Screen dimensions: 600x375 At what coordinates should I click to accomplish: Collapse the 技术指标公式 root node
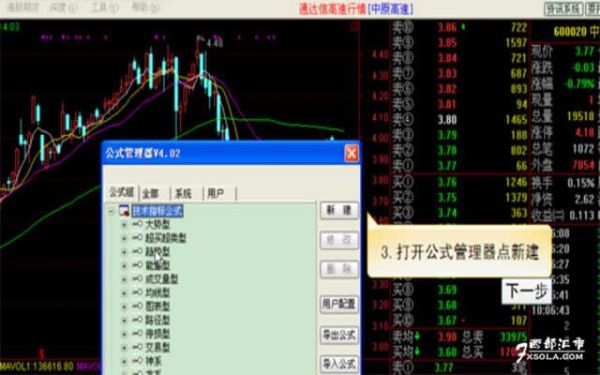[x=111, y=211]
